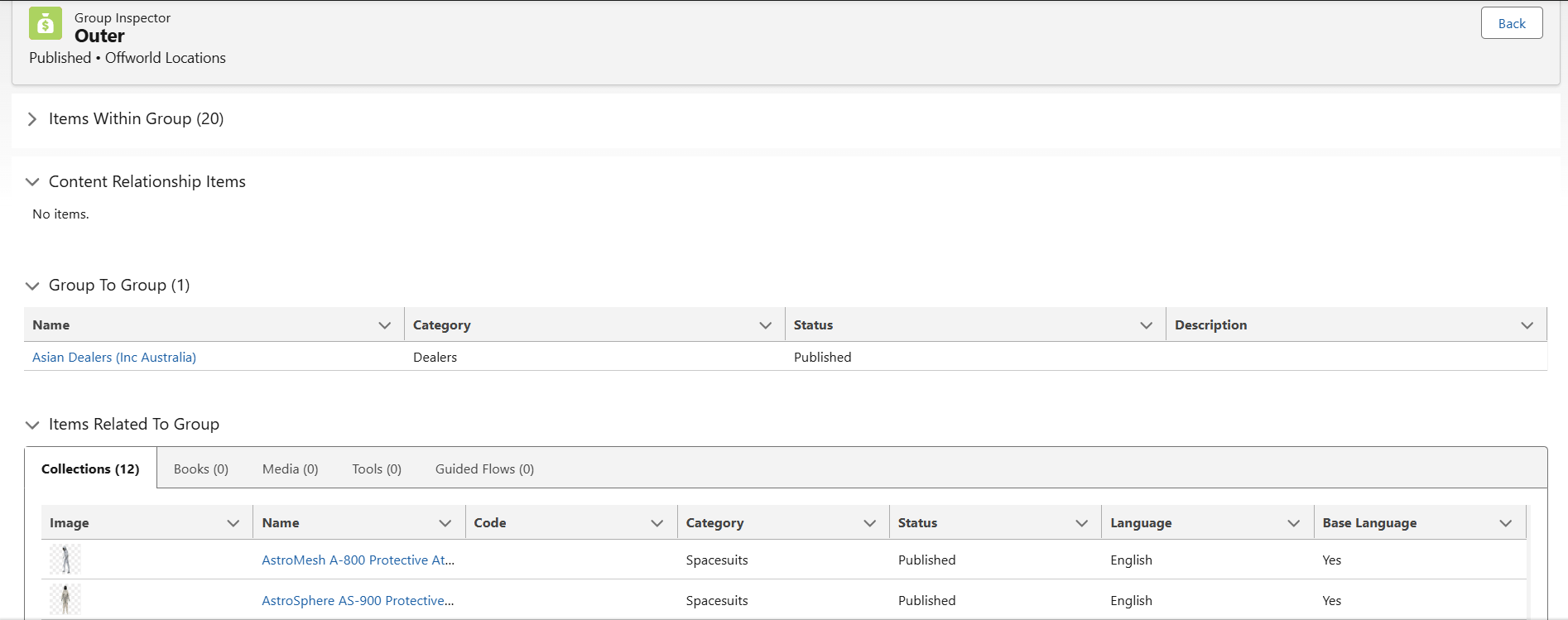Open the Category column menu in Group To Group table
Image resolution: width=1568 pixels, height=620 pixels.
[x=765, y=325]
